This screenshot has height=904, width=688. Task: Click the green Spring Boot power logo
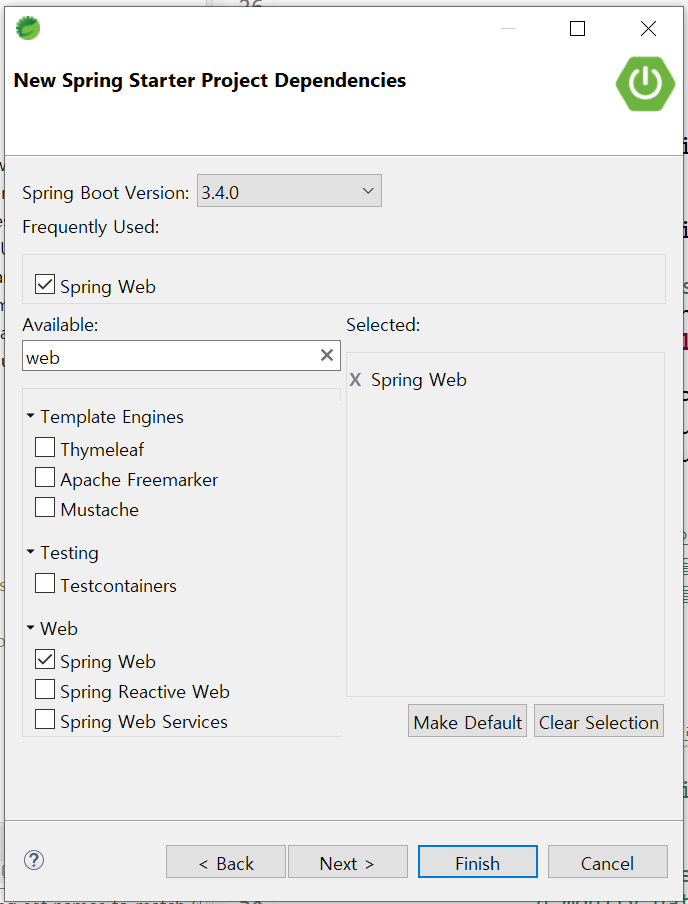coord(645,84)
